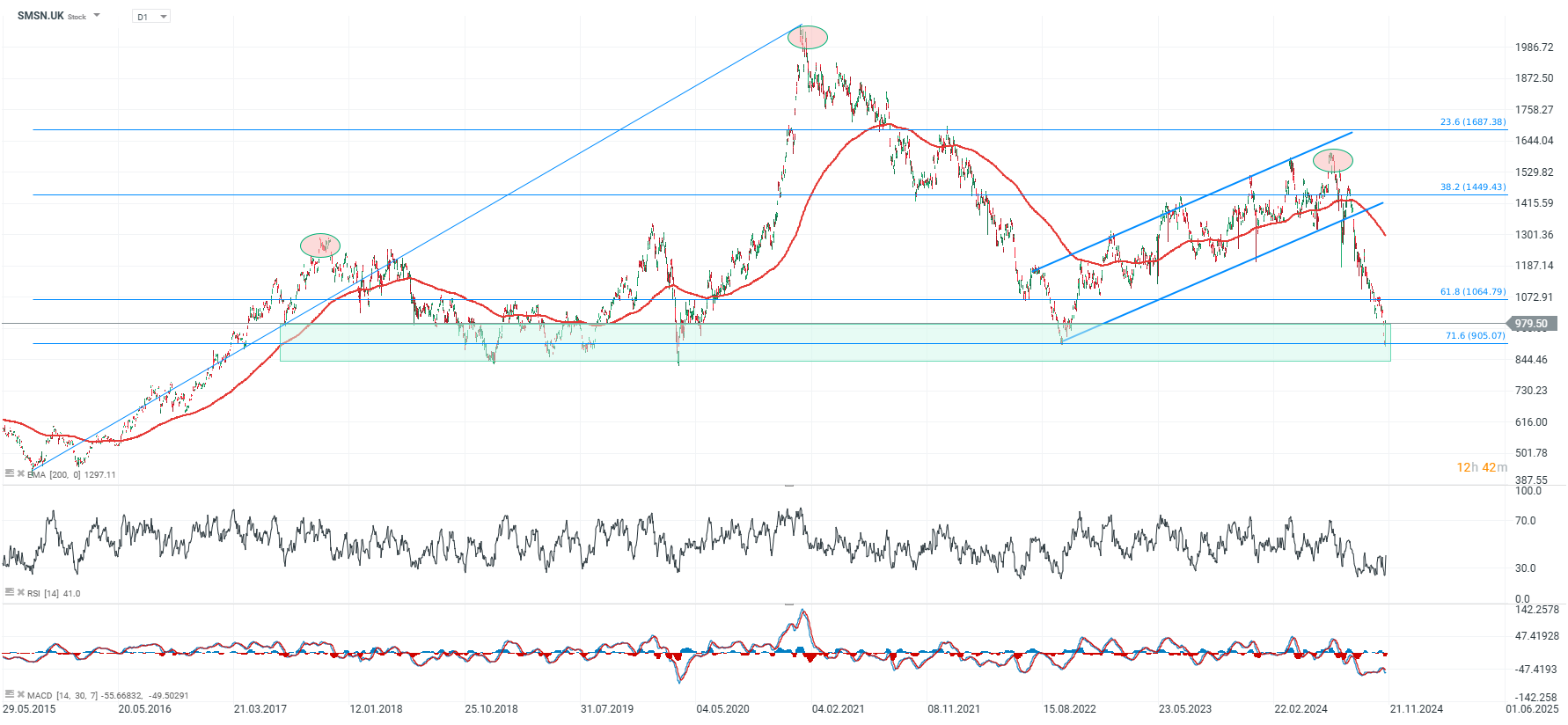Select the red ellipse at 2024 channel top
Screen dimensions: 1568x725
click(x=1333, y=160)
